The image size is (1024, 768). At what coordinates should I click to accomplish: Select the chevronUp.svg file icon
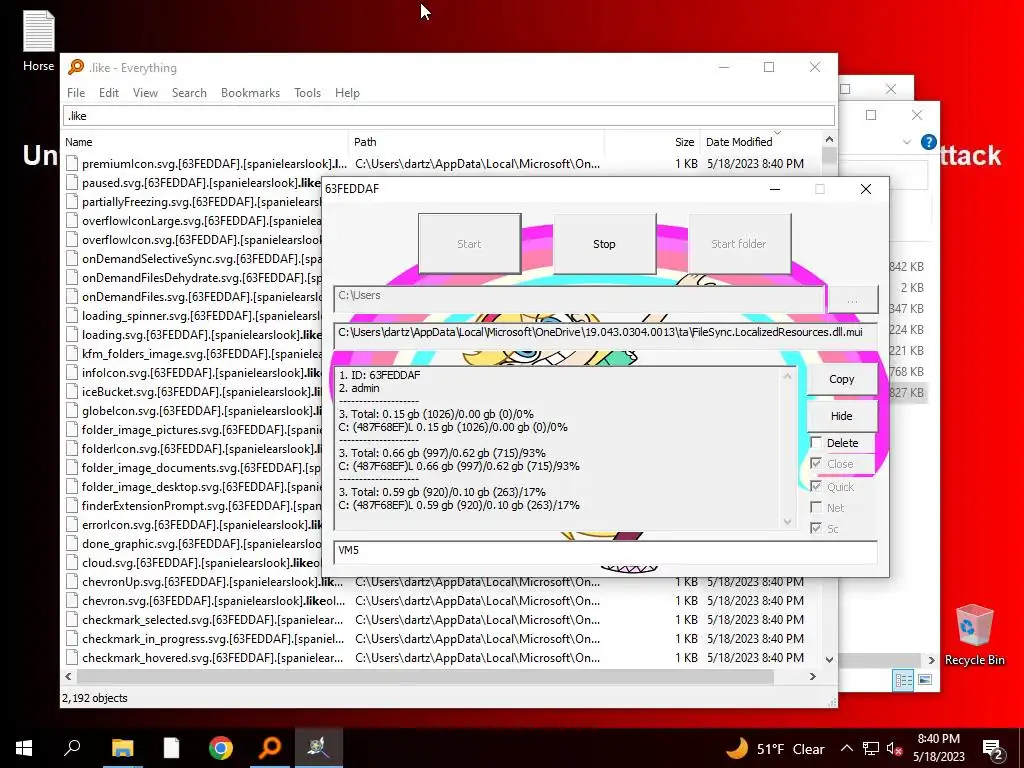click(72, 581)
